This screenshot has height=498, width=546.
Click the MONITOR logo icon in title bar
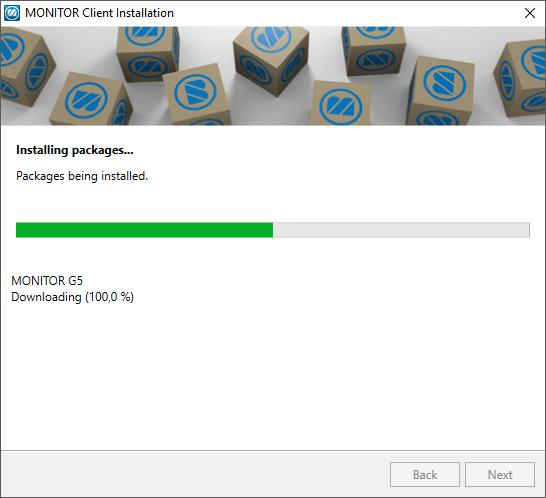pyautogui.click(x=12, y=13)
